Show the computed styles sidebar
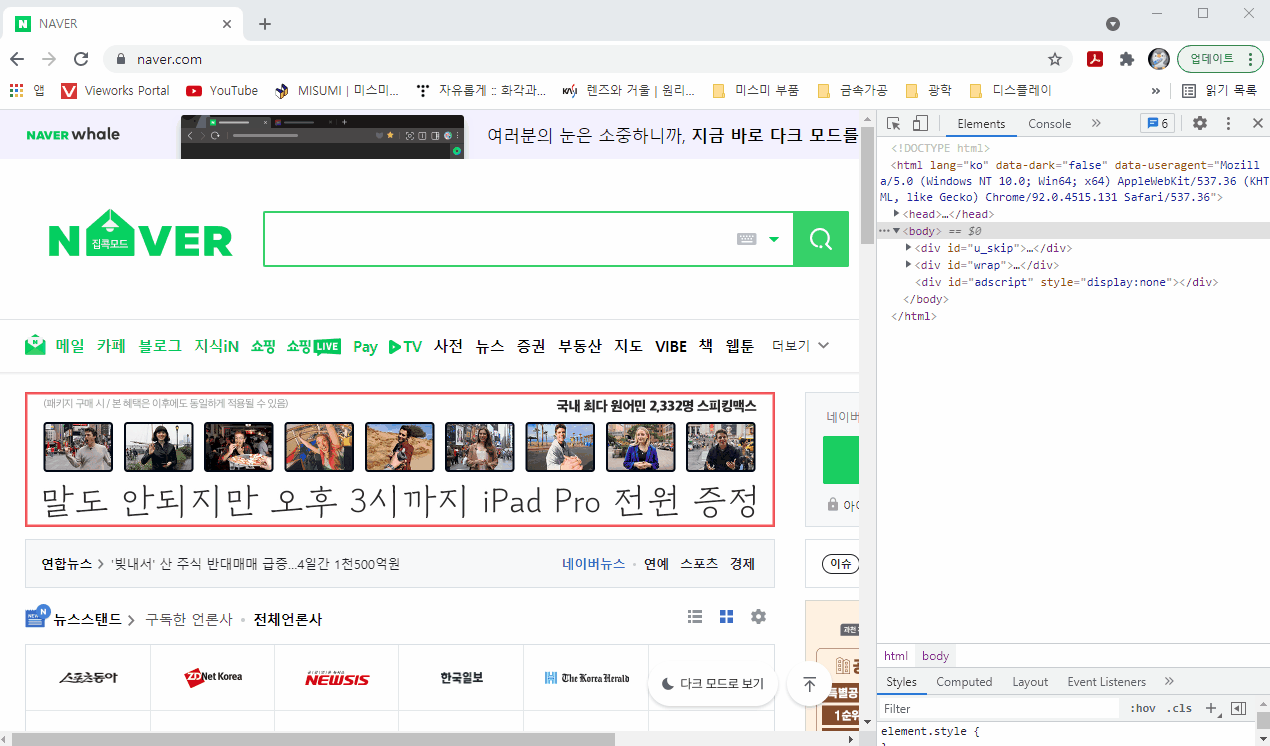Screen dimensions: 1270x746 click(x=1238, y=708)
